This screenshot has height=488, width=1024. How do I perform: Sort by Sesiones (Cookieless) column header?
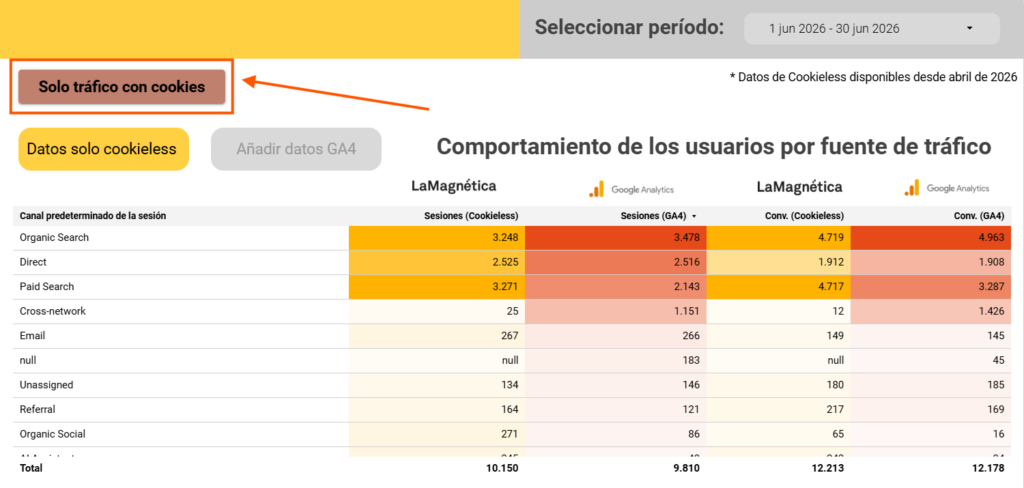tap(471, 216)
